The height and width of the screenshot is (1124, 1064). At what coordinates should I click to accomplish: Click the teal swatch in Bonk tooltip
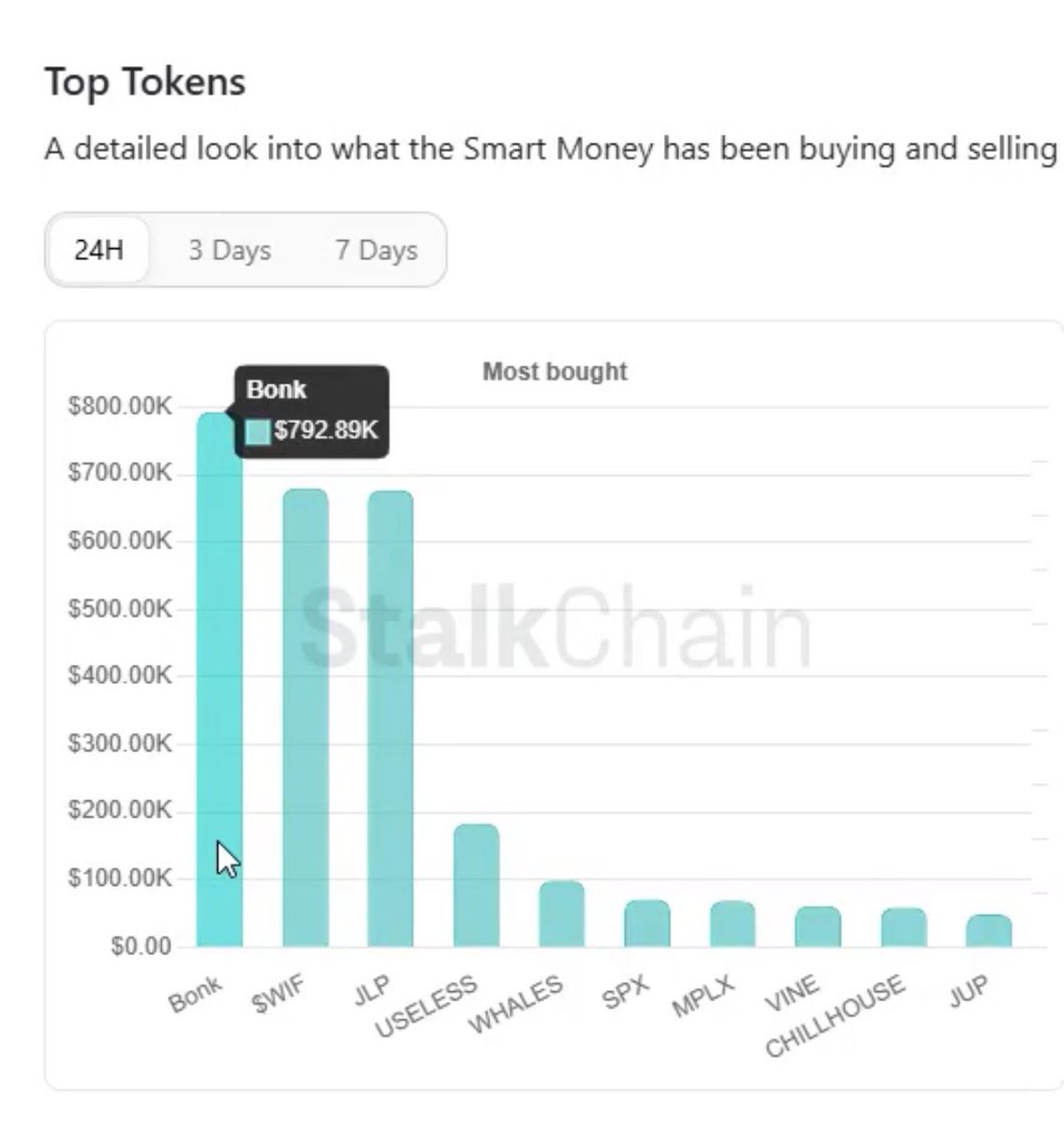point(258,432)
